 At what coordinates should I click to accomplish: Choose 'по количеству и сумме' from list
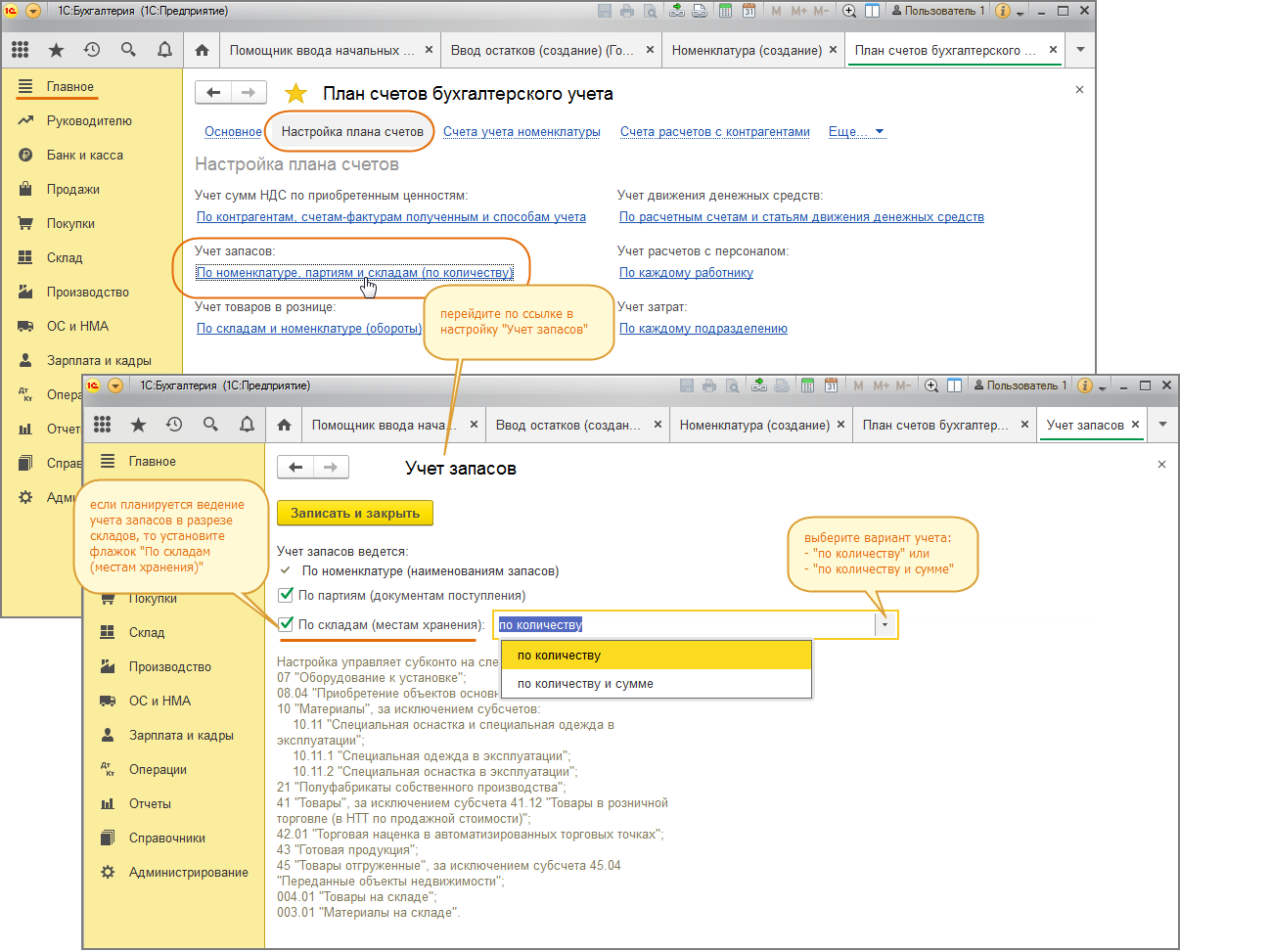point(585,684)
